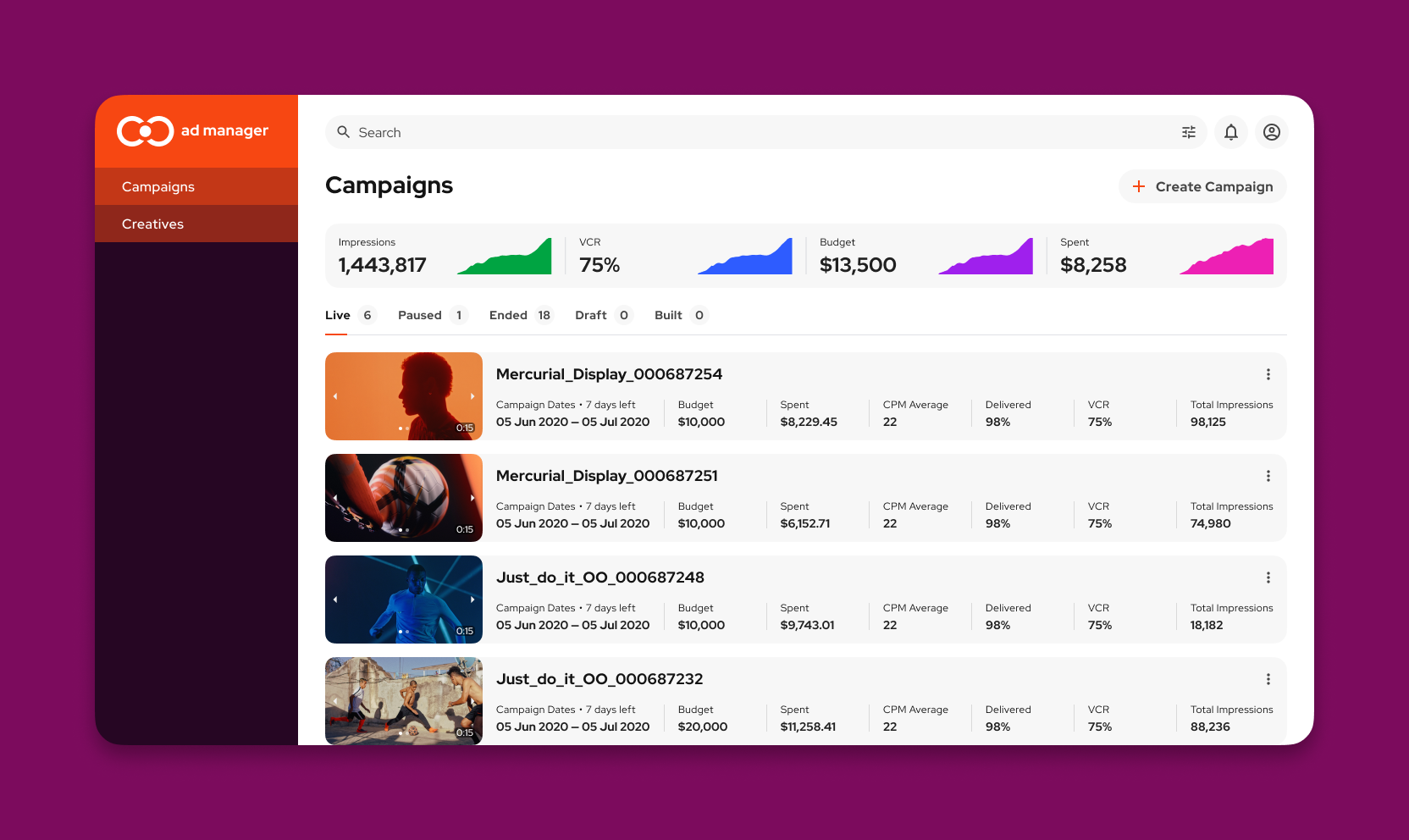Open the user account profile icon
The width and height of the screenshot is (1409, 840).
click(1271, 132)
